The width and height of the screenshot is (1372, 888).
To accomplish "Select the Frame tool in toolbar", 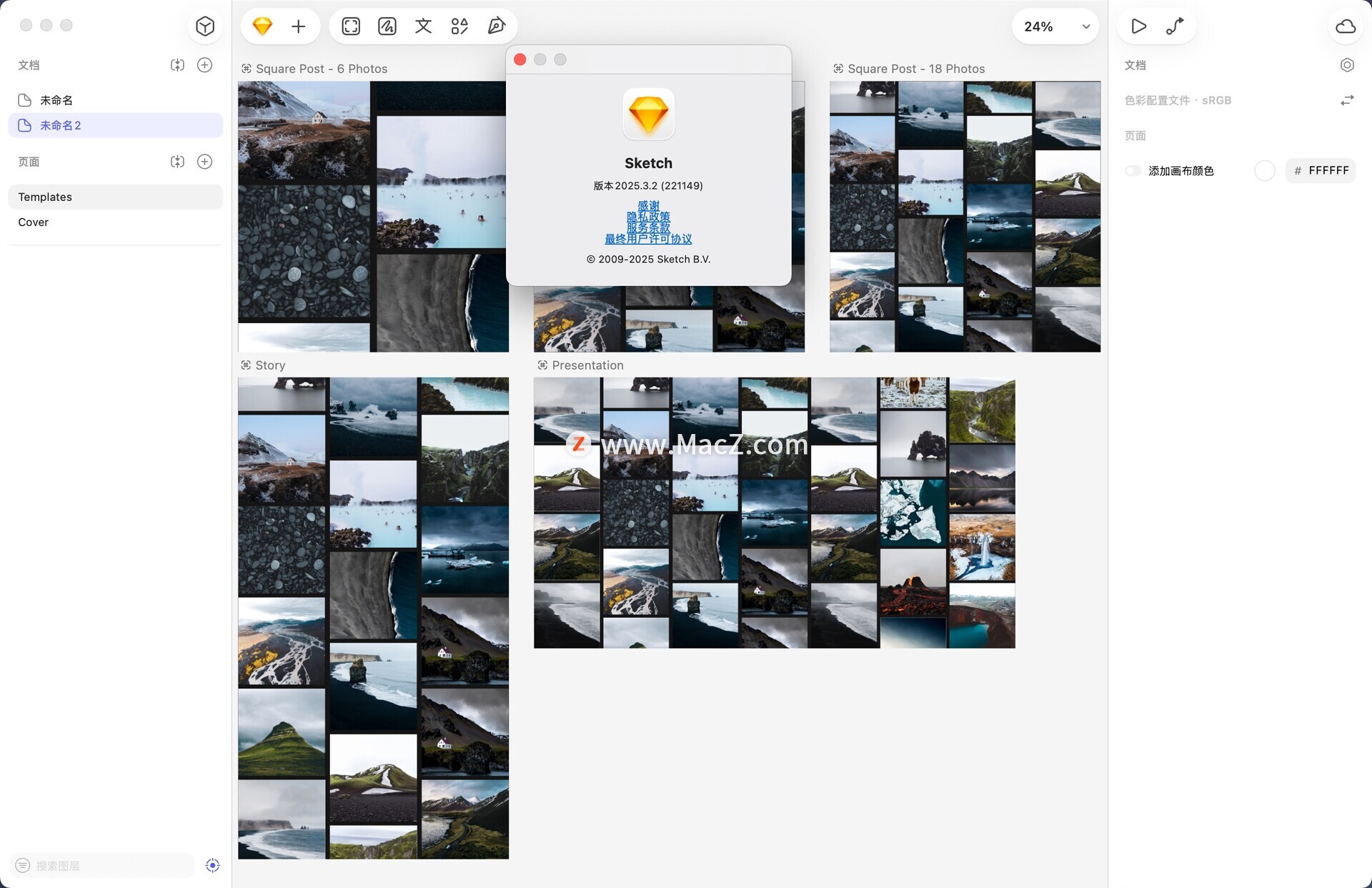I will (x=351, y=26).
